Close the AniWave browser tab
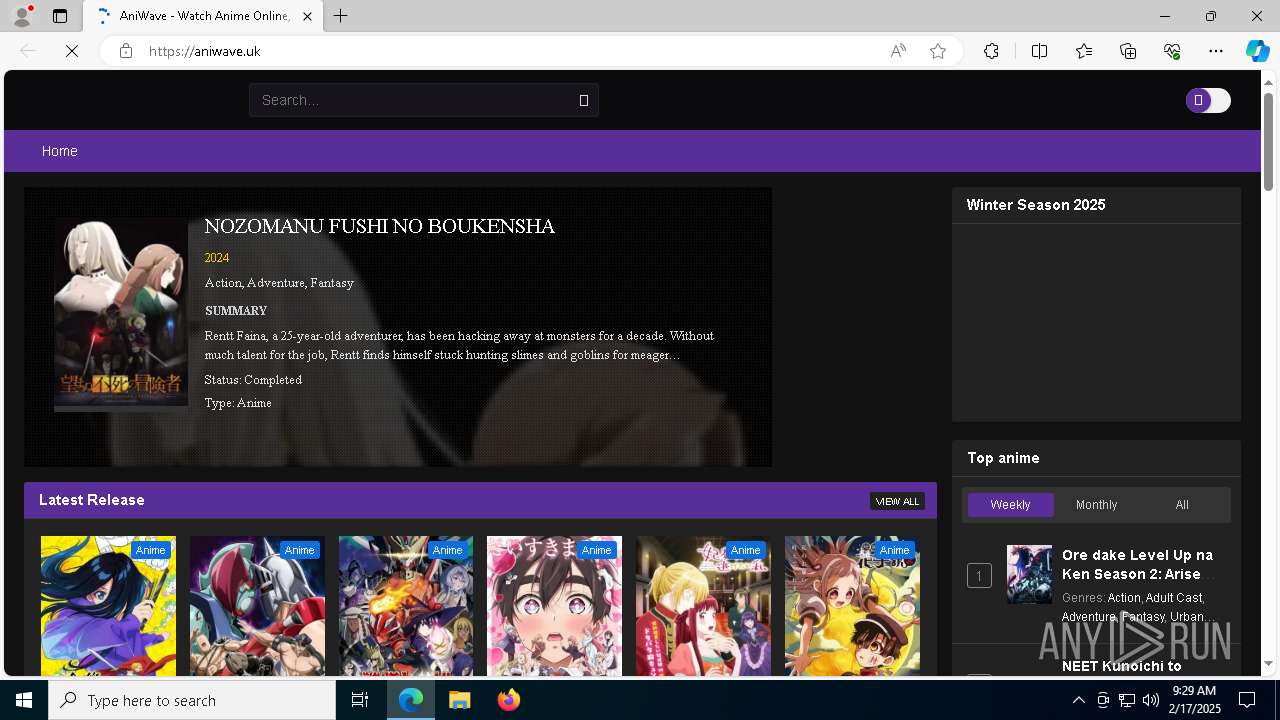 tap(307, 16)
